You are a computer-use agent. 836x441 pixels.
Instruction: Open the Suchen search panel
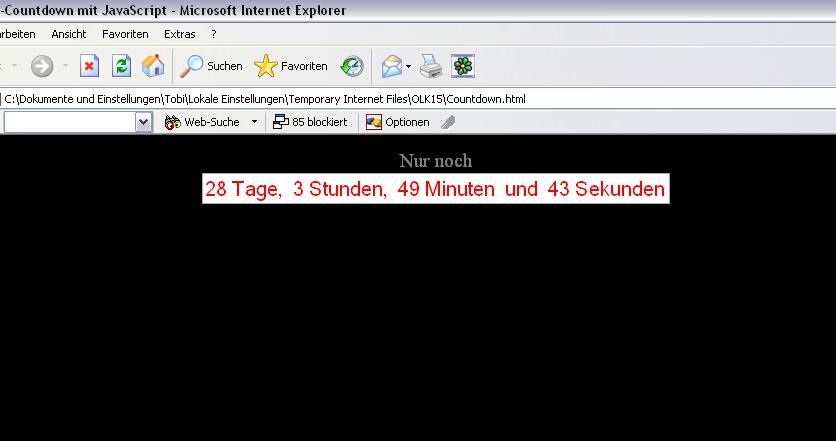tap(211, 66)
